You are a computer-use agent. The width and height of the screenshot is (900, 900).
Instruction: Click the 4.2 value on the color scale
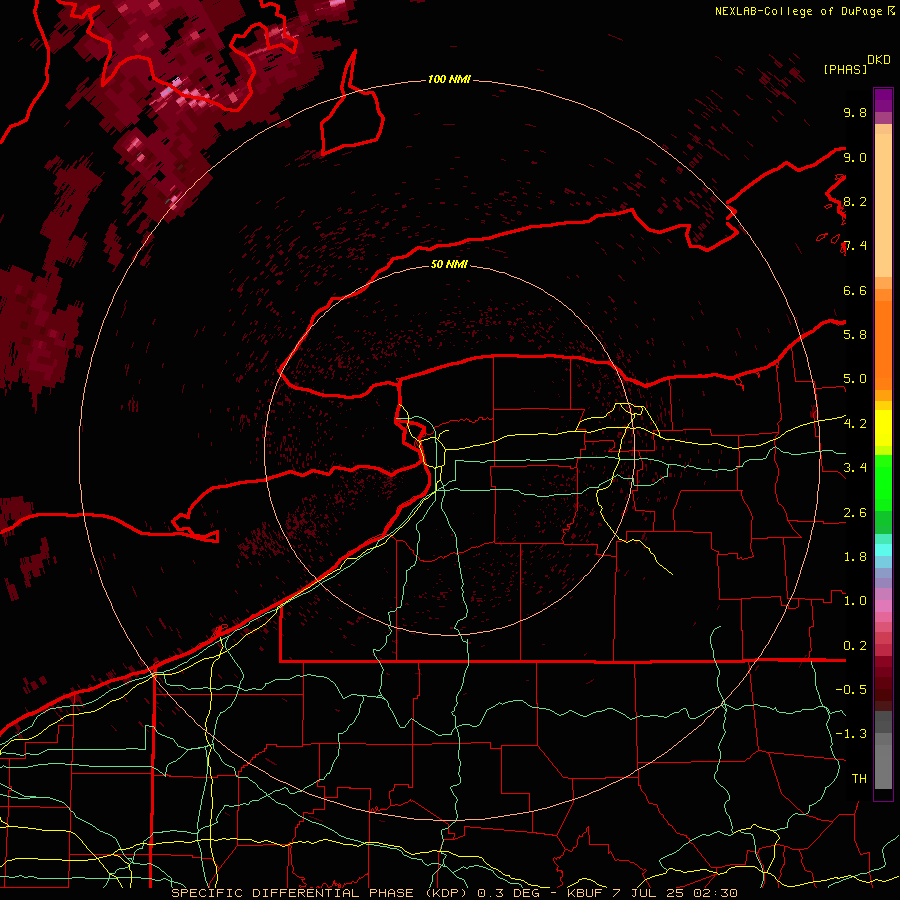pos(855,424)
